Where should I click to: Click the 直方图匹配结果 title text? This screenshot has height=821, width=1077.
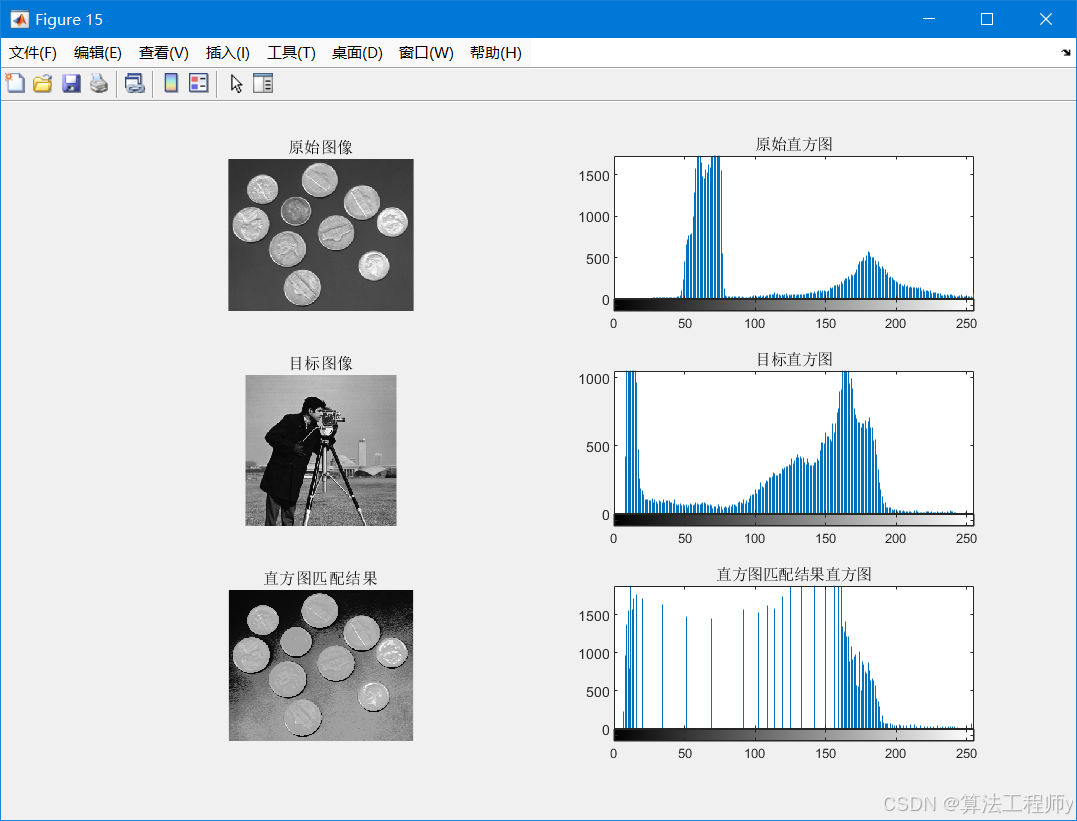pos(321,578)
